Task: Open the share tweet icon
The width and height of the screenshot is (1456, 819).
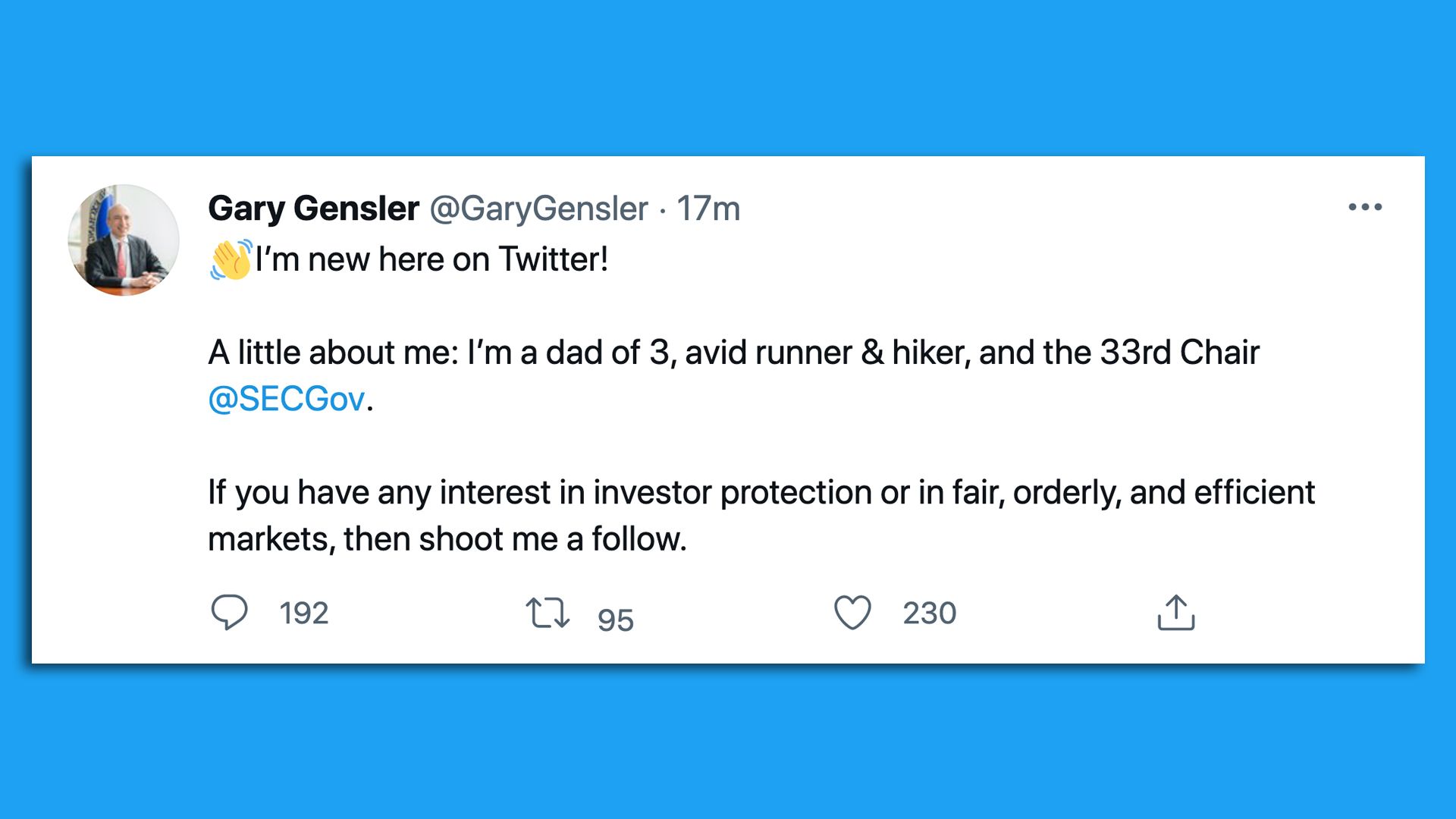Action: pyautogui.click(x=1175, y=613)
